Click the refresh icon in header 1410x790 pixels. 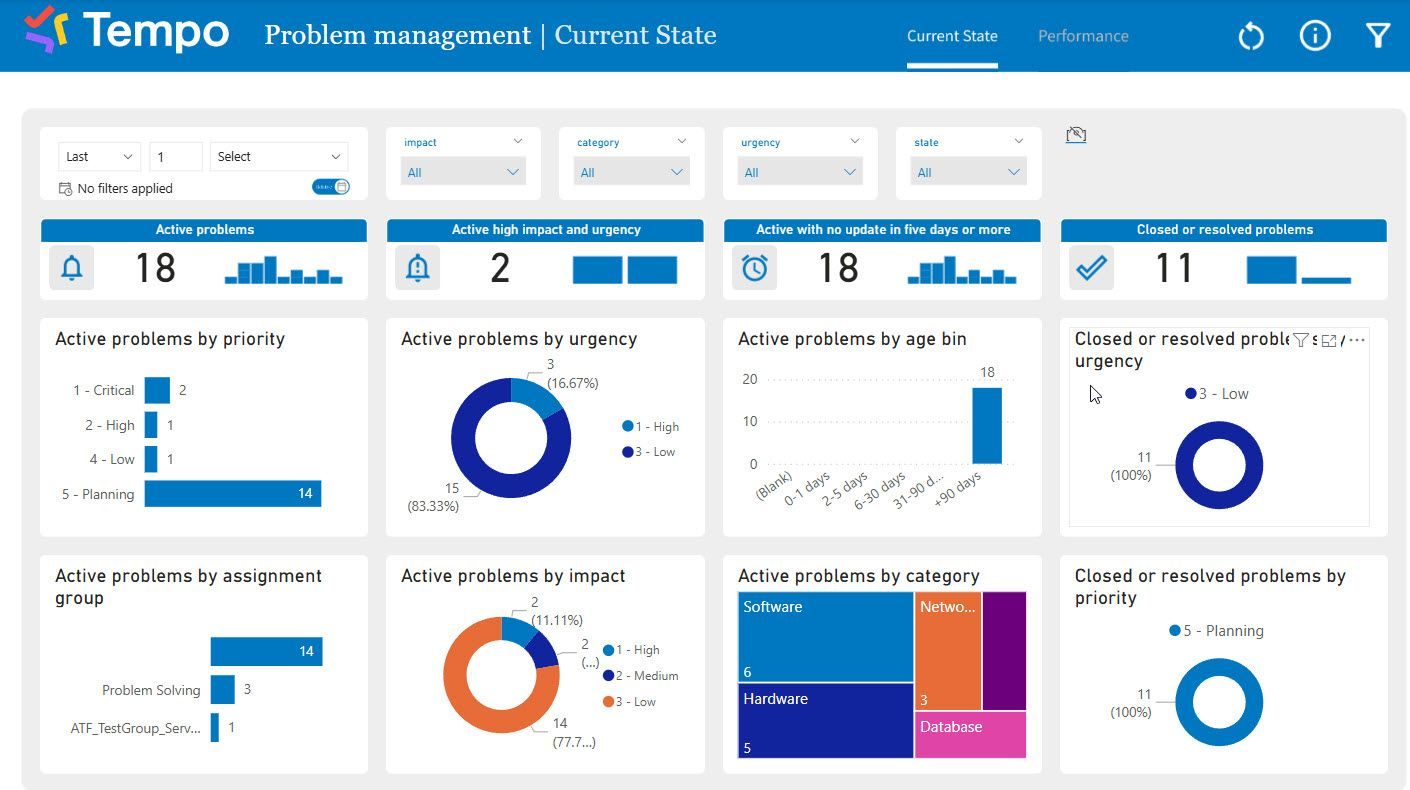1250,37
